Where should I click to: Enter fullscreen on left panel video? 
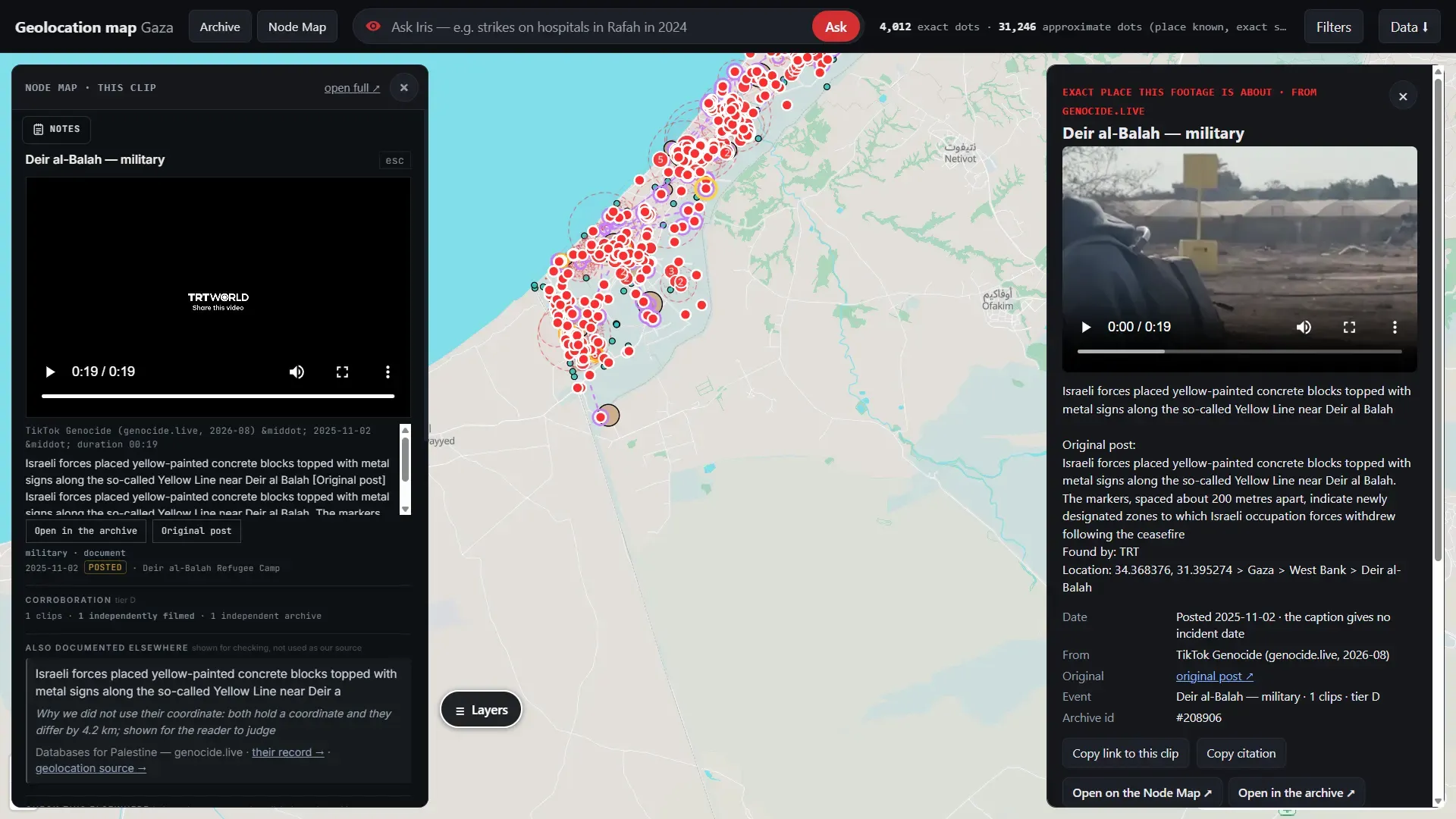(x=342, y=372)
